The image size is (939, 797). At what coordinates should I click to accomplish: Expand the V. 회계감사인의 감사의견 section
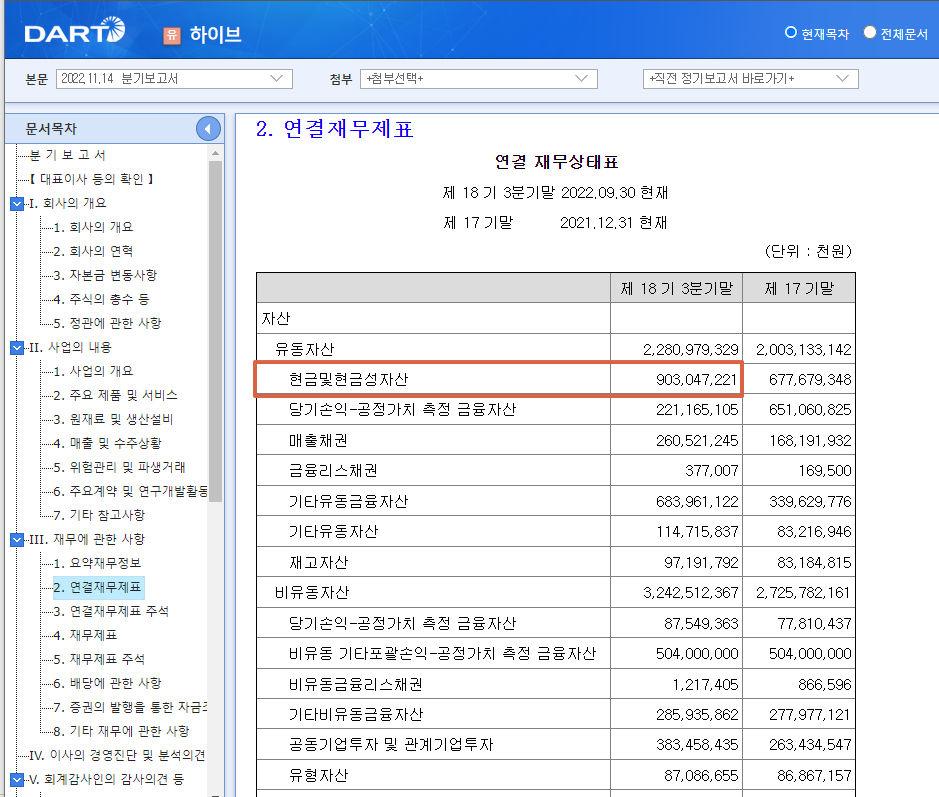click(13, 779)
